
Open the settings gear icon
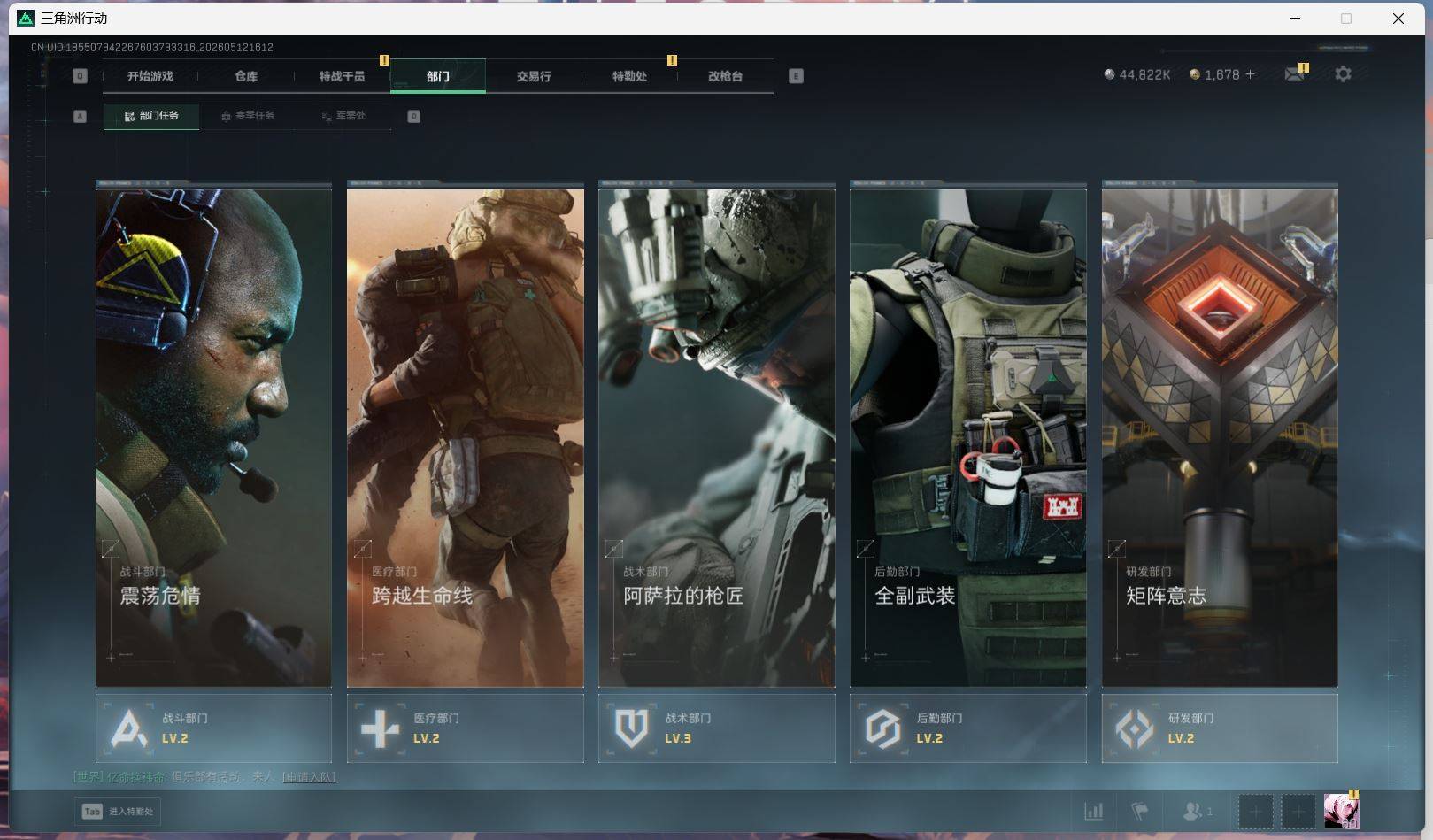pyautogui.click(x=1343, y=74)
